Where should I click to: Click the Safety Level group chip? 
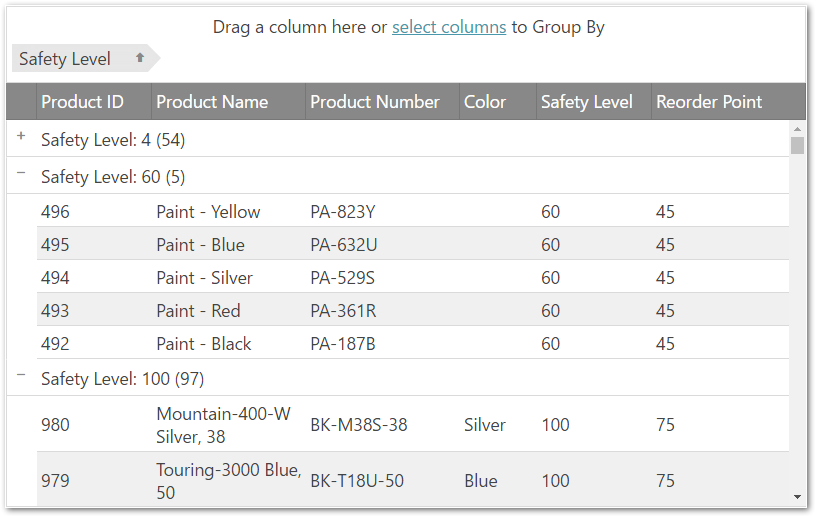tap(66, 59)
